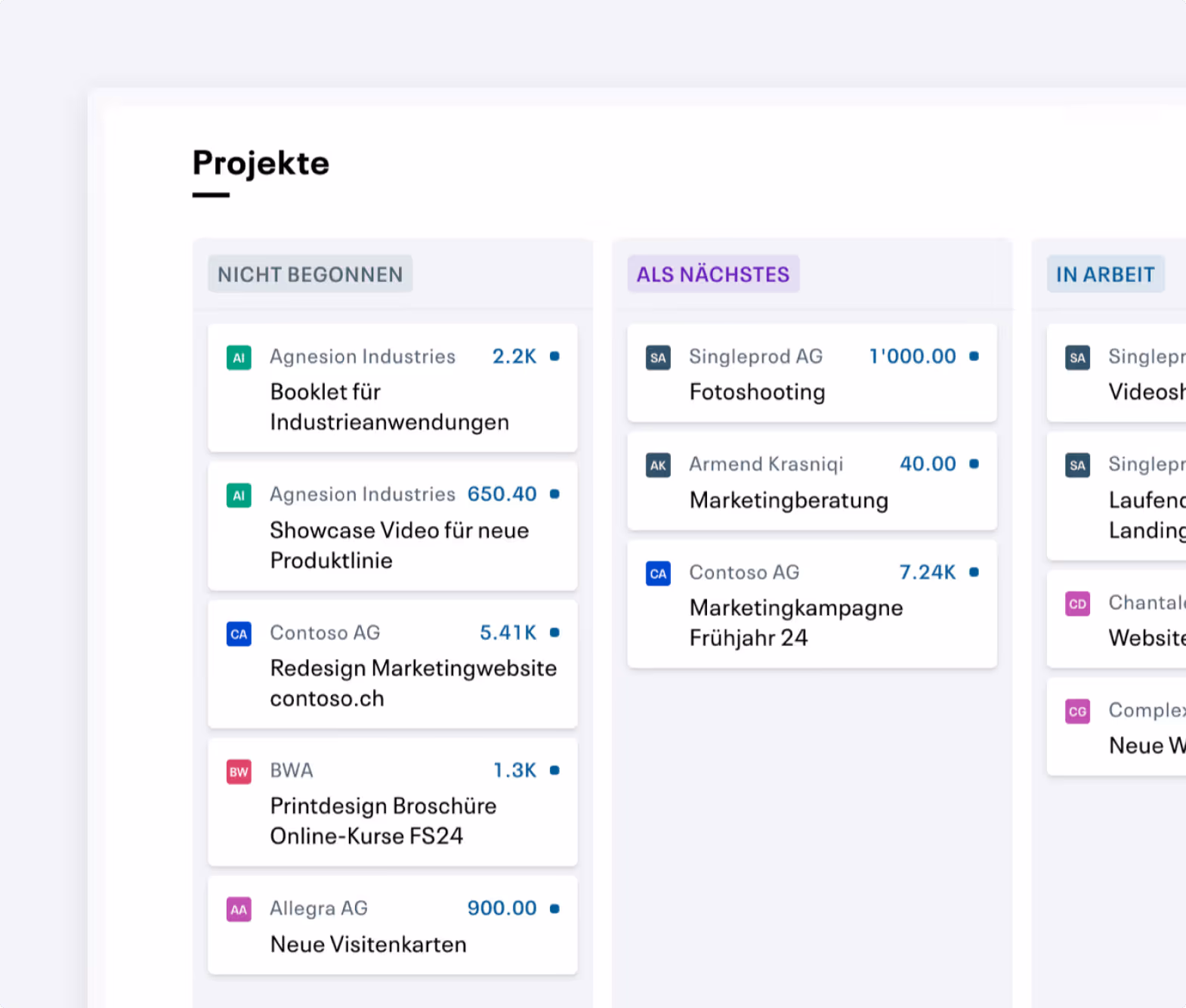Click the client name Allegra AG
Image resolution: width=1186 pixels, height=1008 pixels.
tap(319, 908)
